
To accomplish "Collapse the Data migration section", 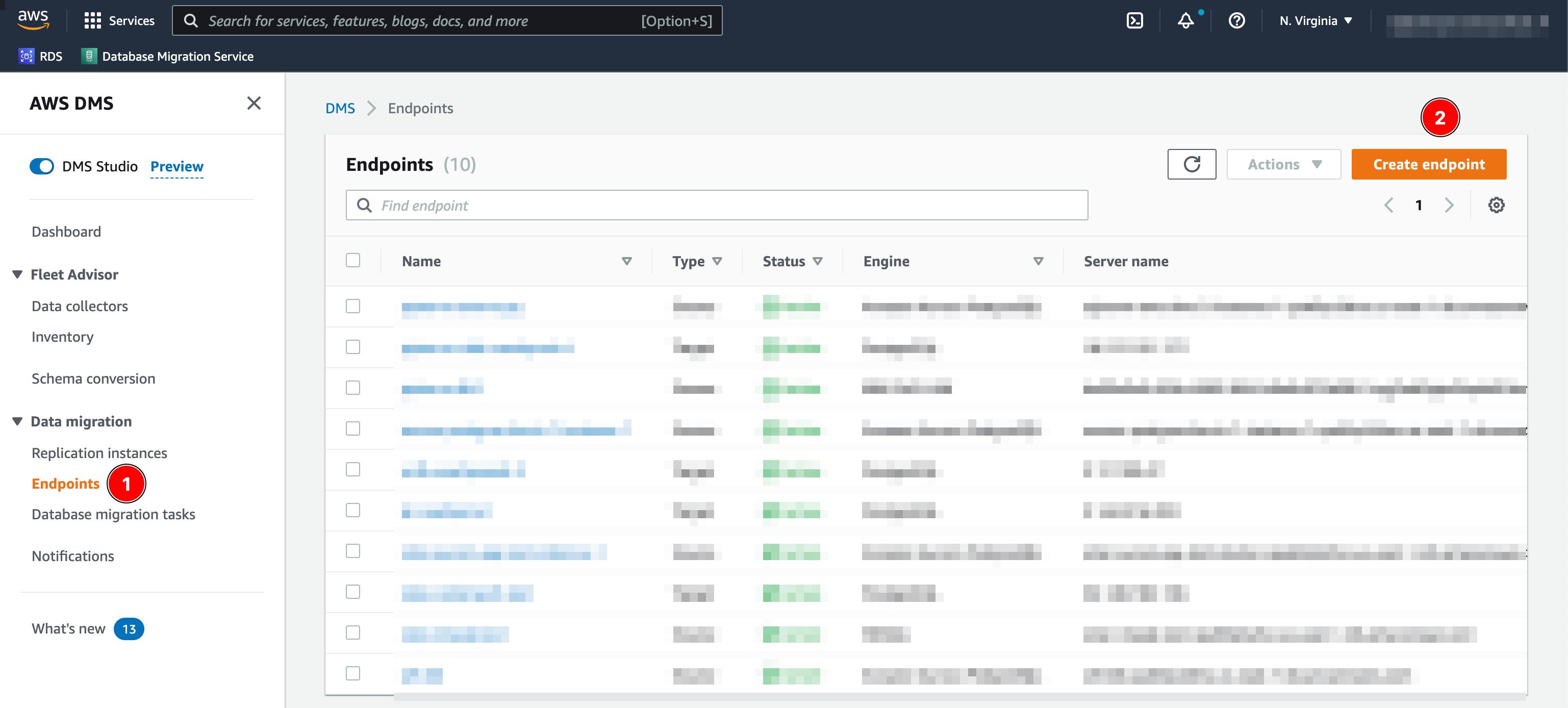I will [x=17, y=421].
